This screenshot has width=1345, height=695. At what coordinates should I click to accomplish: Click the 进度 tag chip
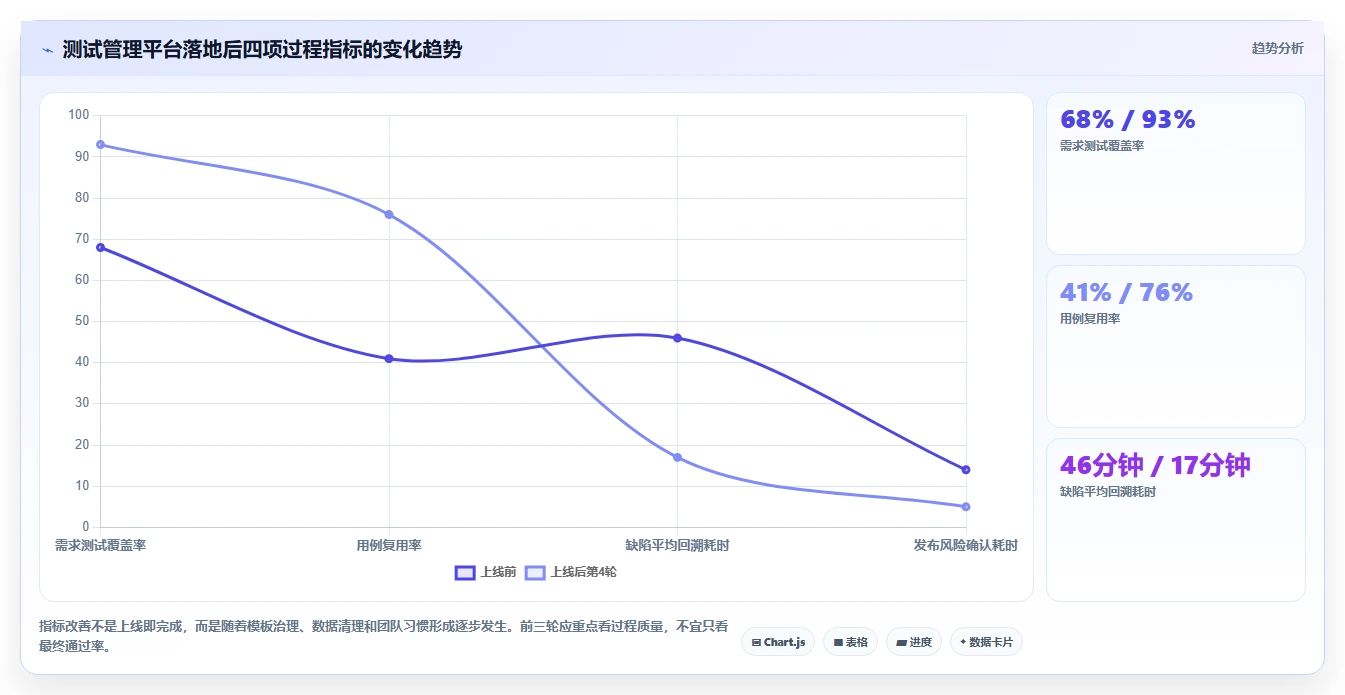(914, 642)
